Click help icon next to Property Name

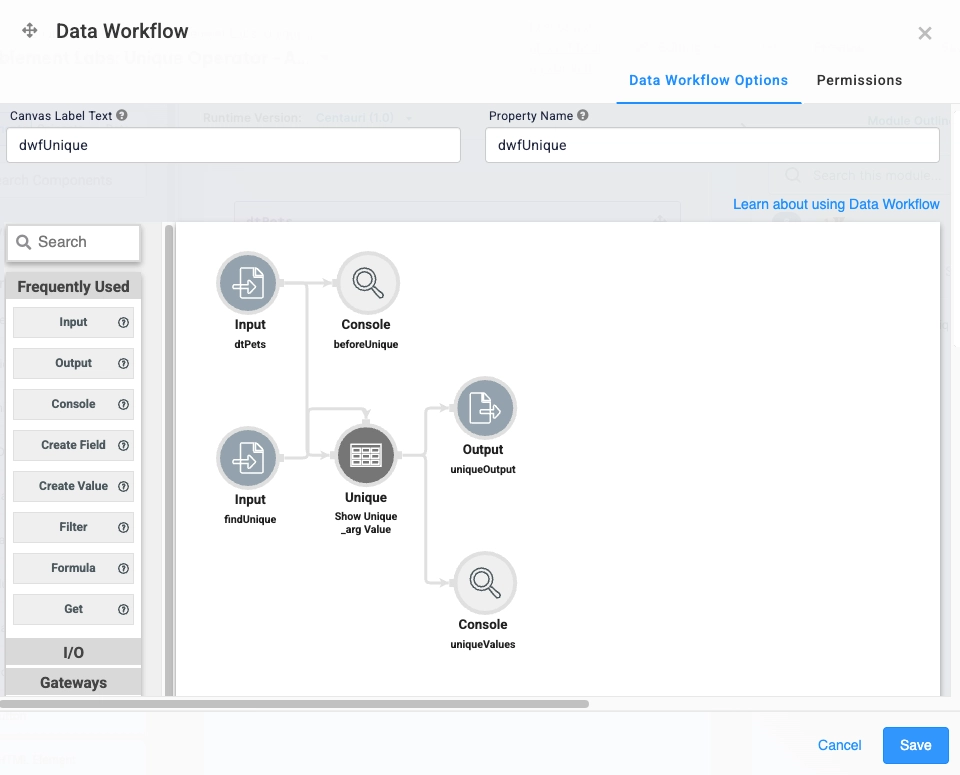(x=583, y=115)
